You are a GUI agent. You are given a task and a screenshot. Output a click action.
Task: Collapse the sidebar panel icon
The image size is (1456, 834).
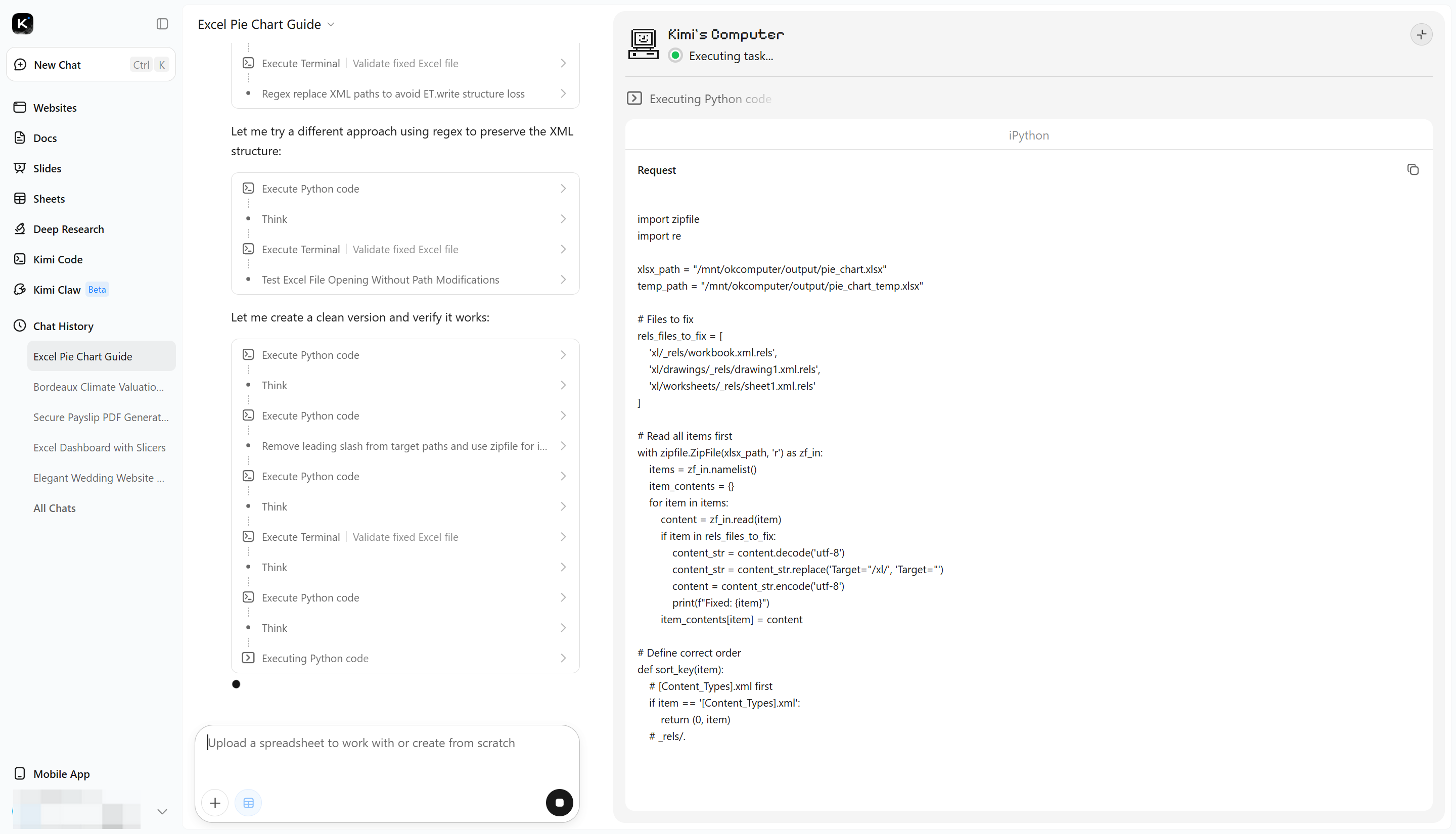point(162,23)
